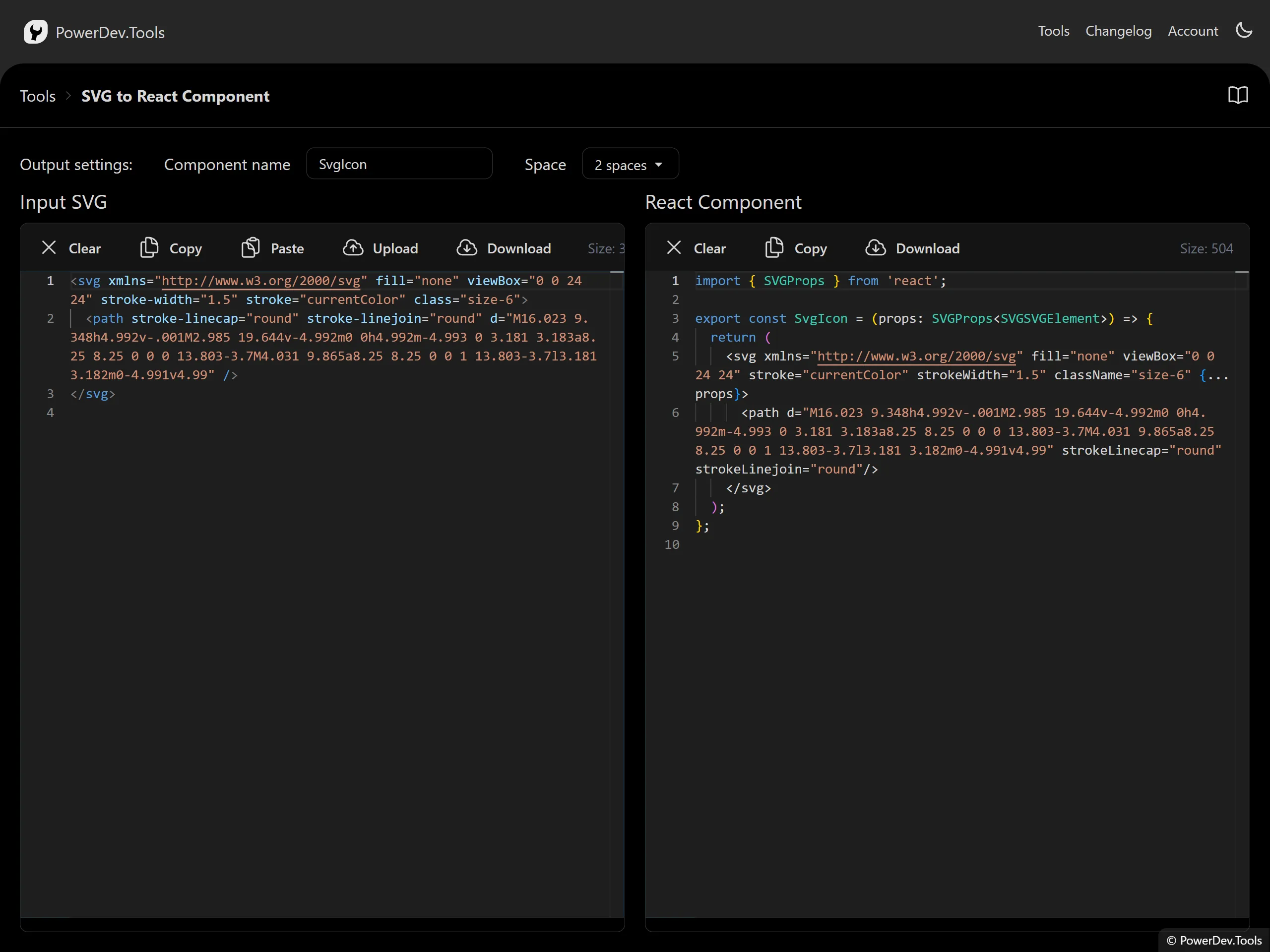Open the 2 spaces dropdown

tap(630, 165)
